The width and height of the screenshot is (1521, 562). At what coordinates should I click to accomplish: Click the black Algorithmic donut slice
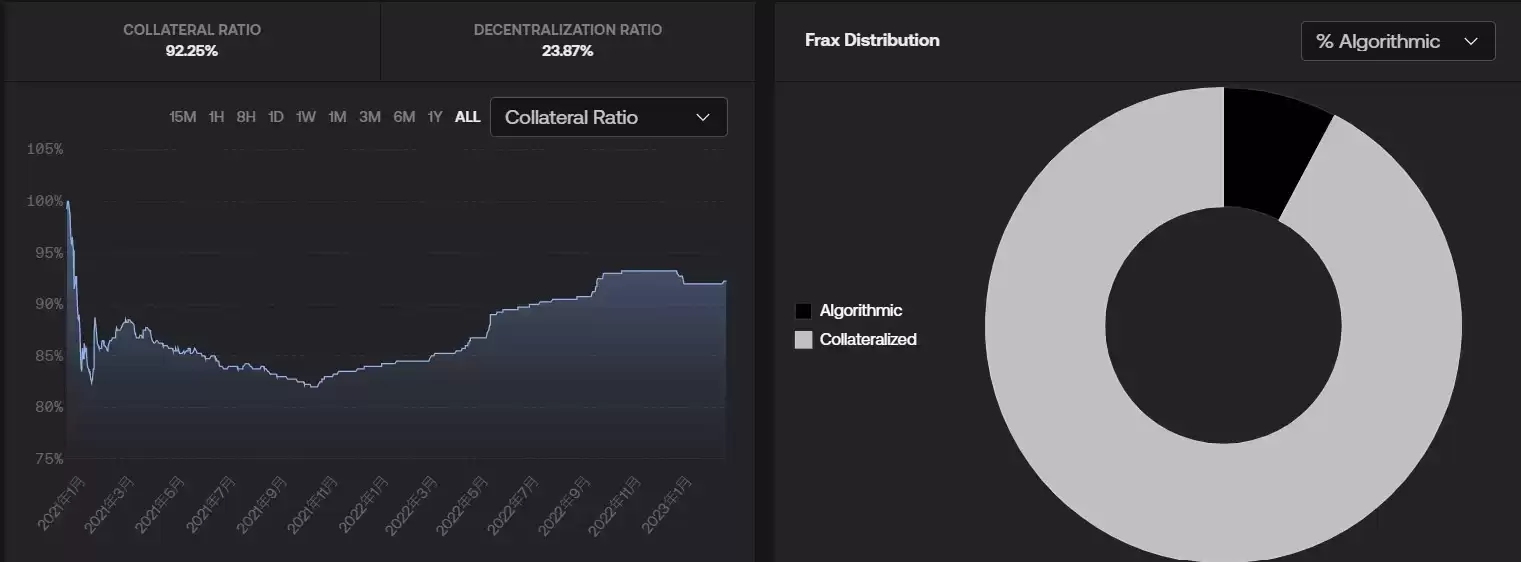[1270, 150]
